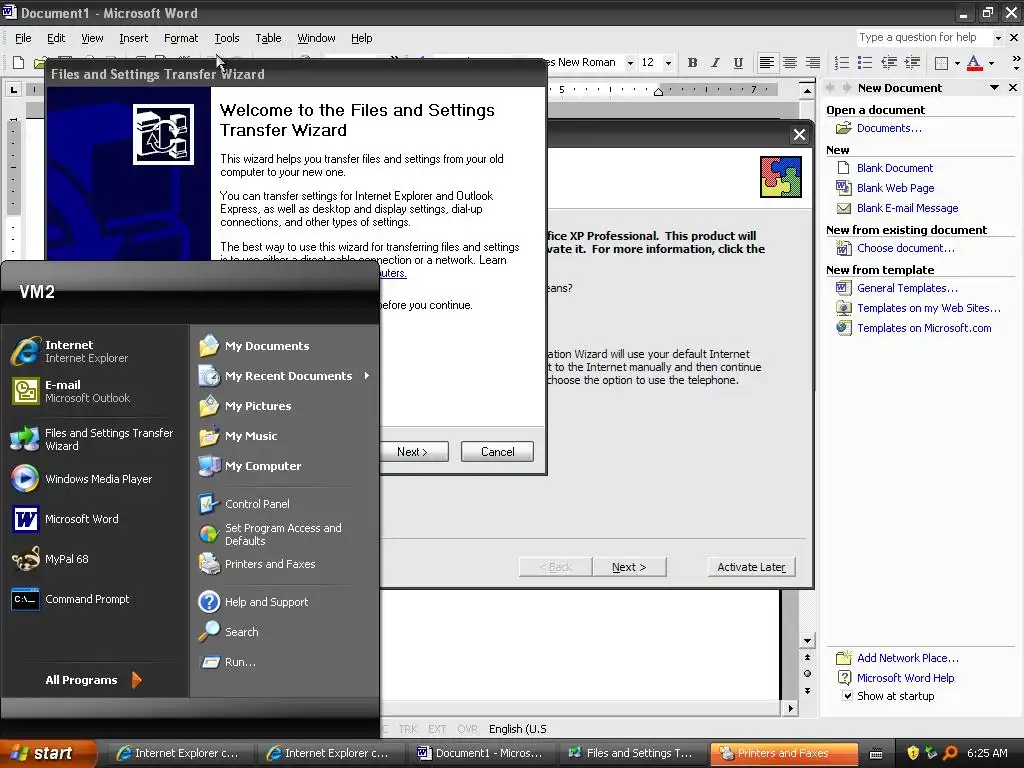Open the File menu
1024x768 pixels.
pyautogui.click(x=23, y=38)
